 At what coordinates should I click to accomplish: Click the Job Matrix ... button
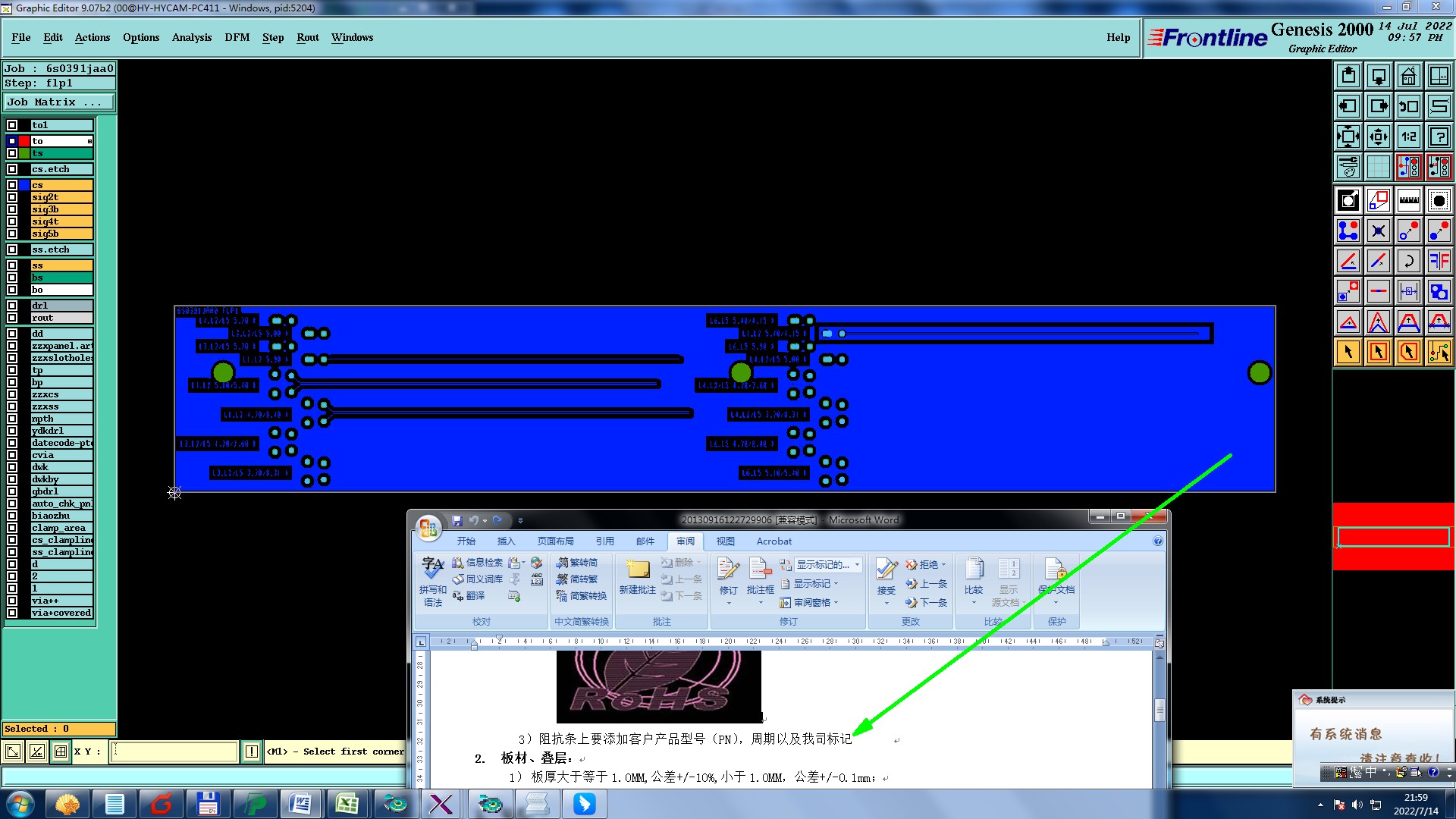point(59,102)
